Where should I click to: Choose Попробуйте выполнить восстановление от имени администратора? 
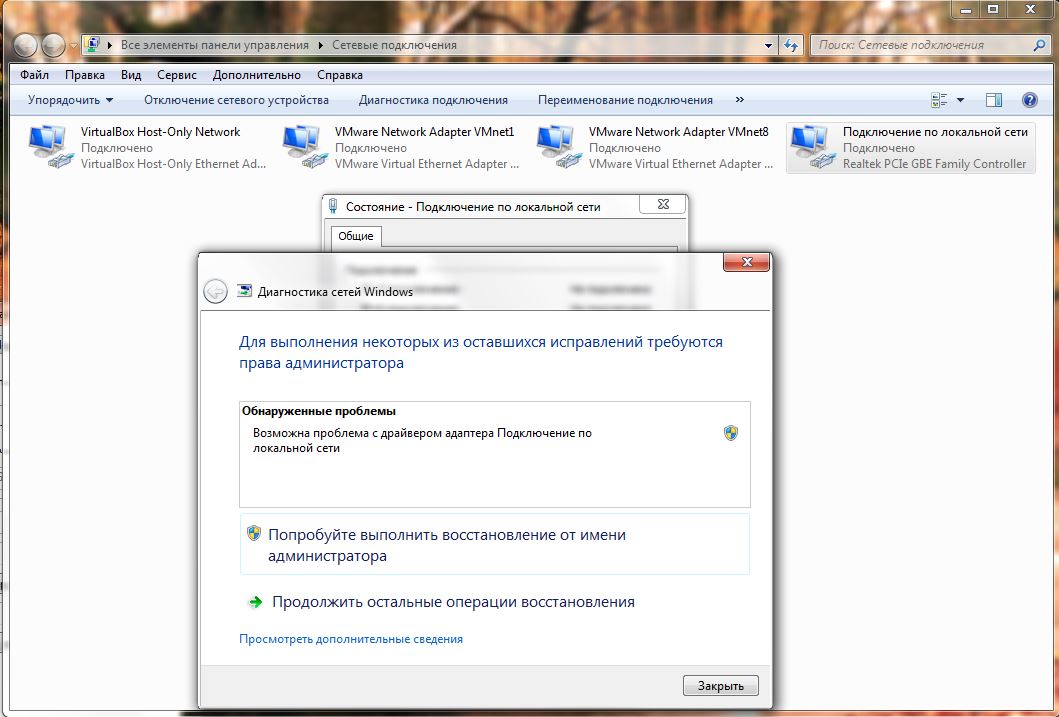point(495,544)
